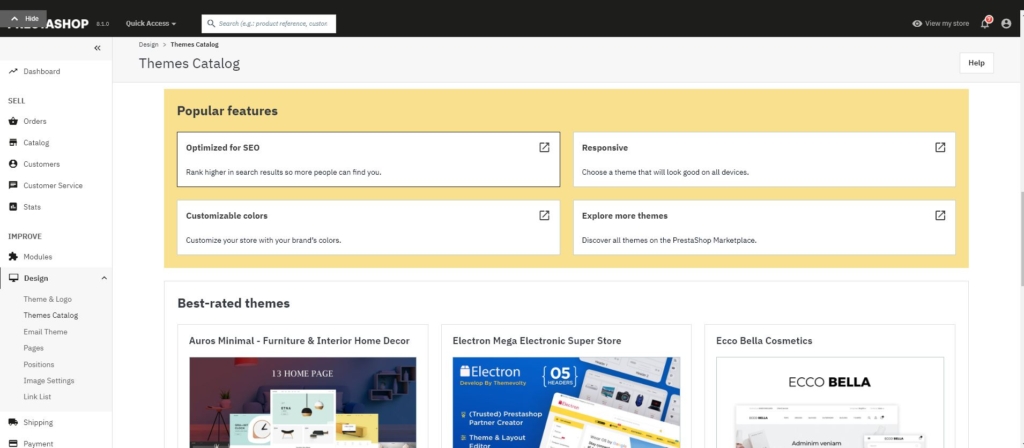This screenshot has height=448, width=1024.
Task: Go to Link List submenu
Action: (37, 396)
